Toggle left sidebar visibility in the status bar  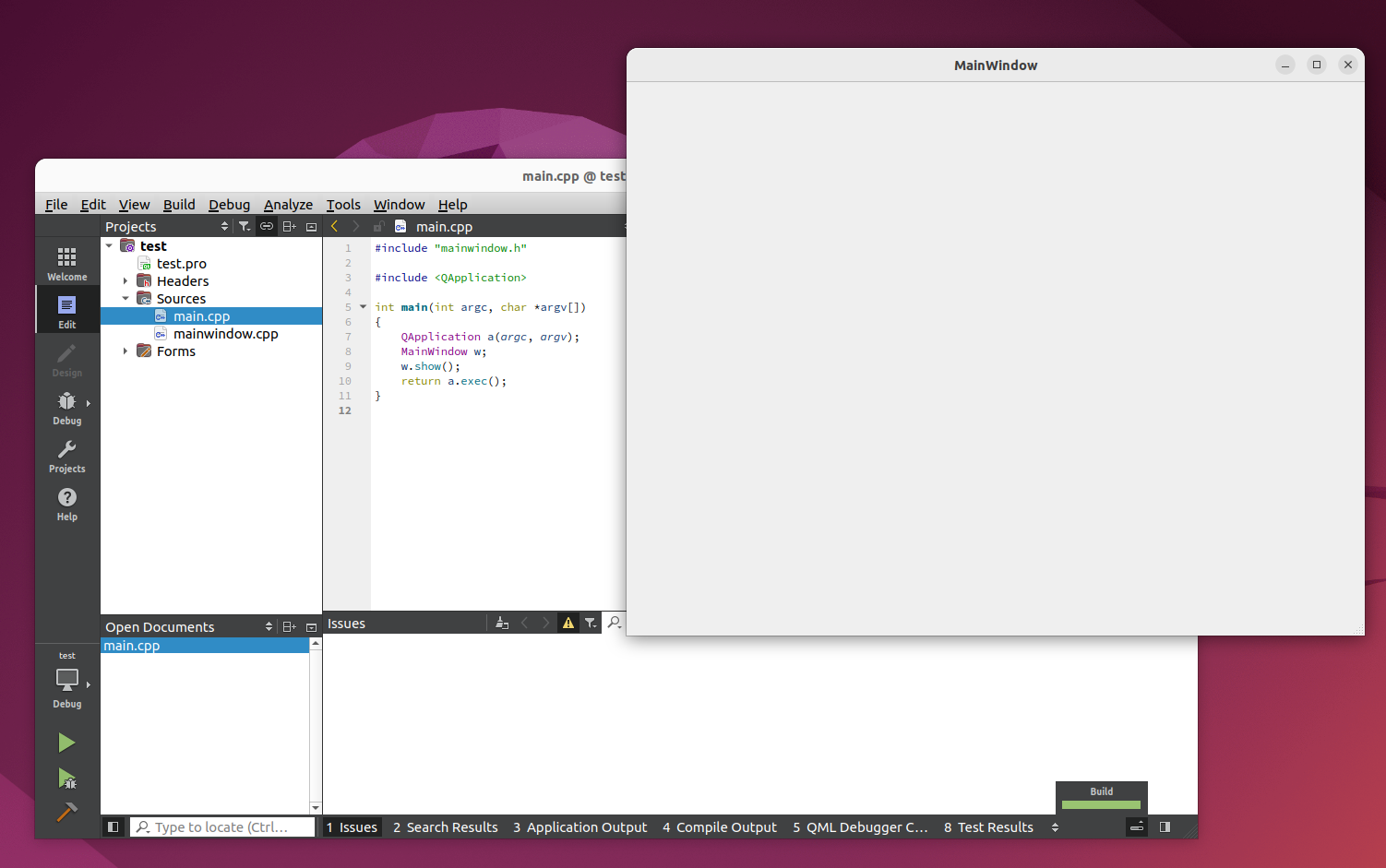pos(113,826)
